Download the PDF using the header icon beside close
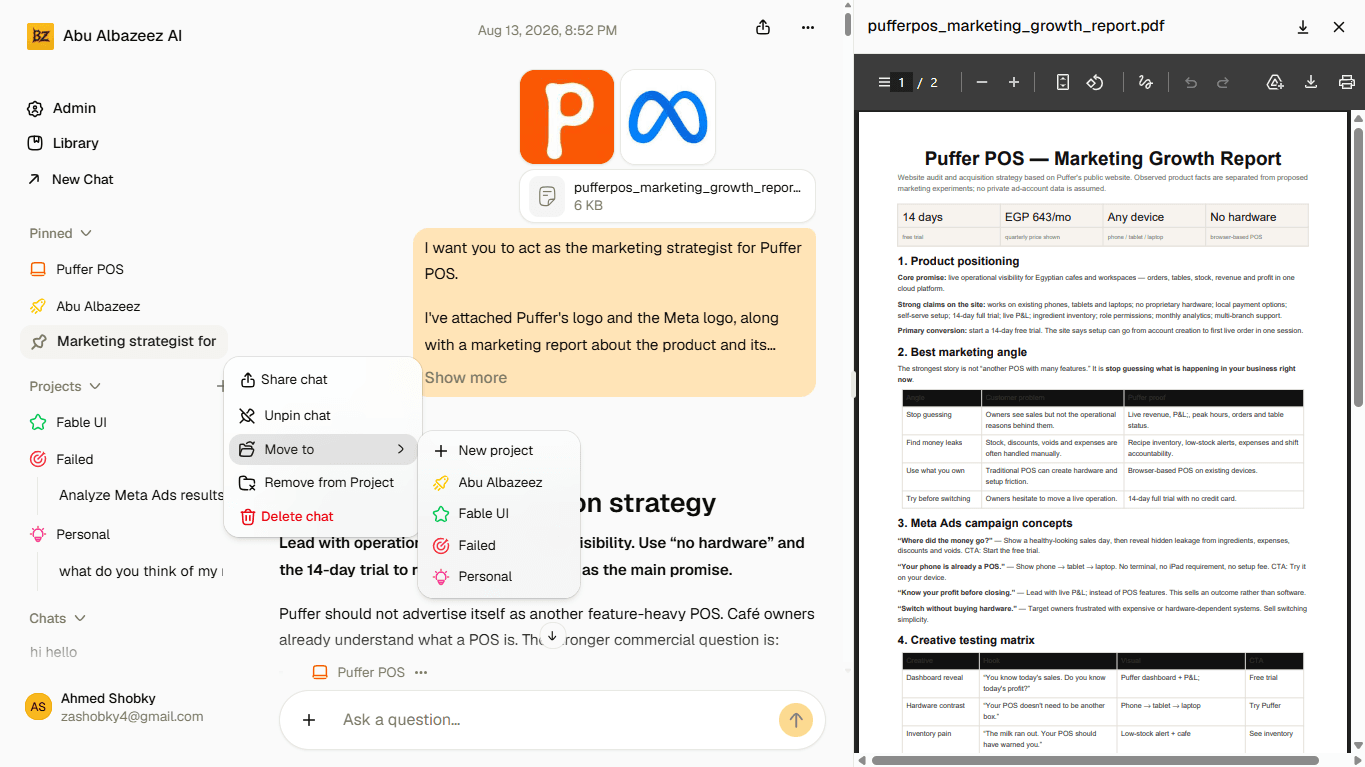Viewport: 1365px width, 767px height. coord(1303,27)
